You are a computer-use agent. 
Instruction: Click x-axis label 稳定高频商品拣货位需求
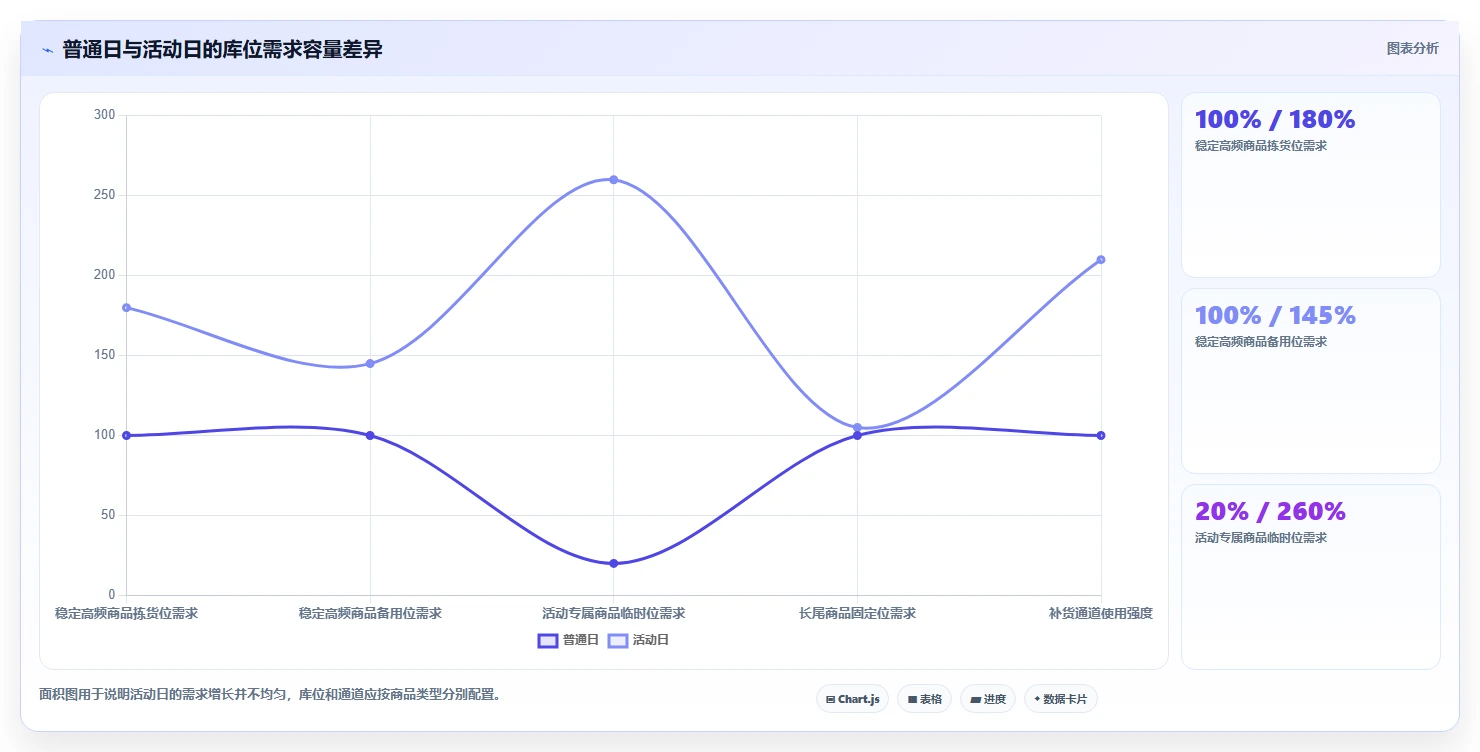coord(126,613)
